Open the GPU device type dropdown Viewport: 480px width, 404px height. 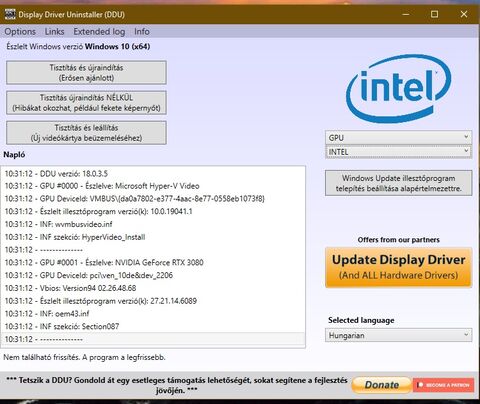pos(399,137)
